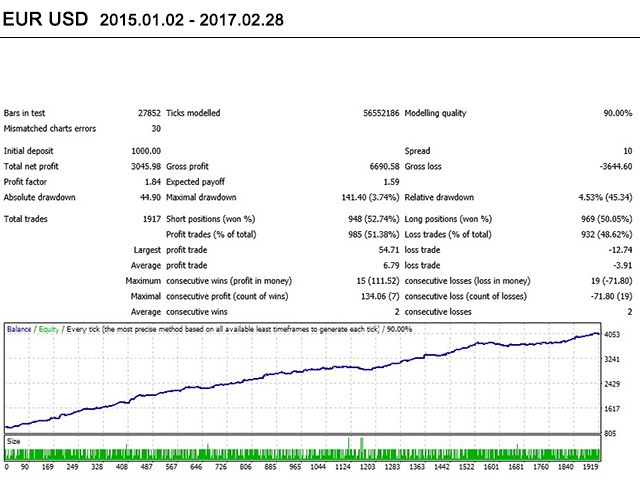The height and width of the screenshot is (480, 640).
Task: Select average loss trade value -3.91
Action: (x=622, y=265)
